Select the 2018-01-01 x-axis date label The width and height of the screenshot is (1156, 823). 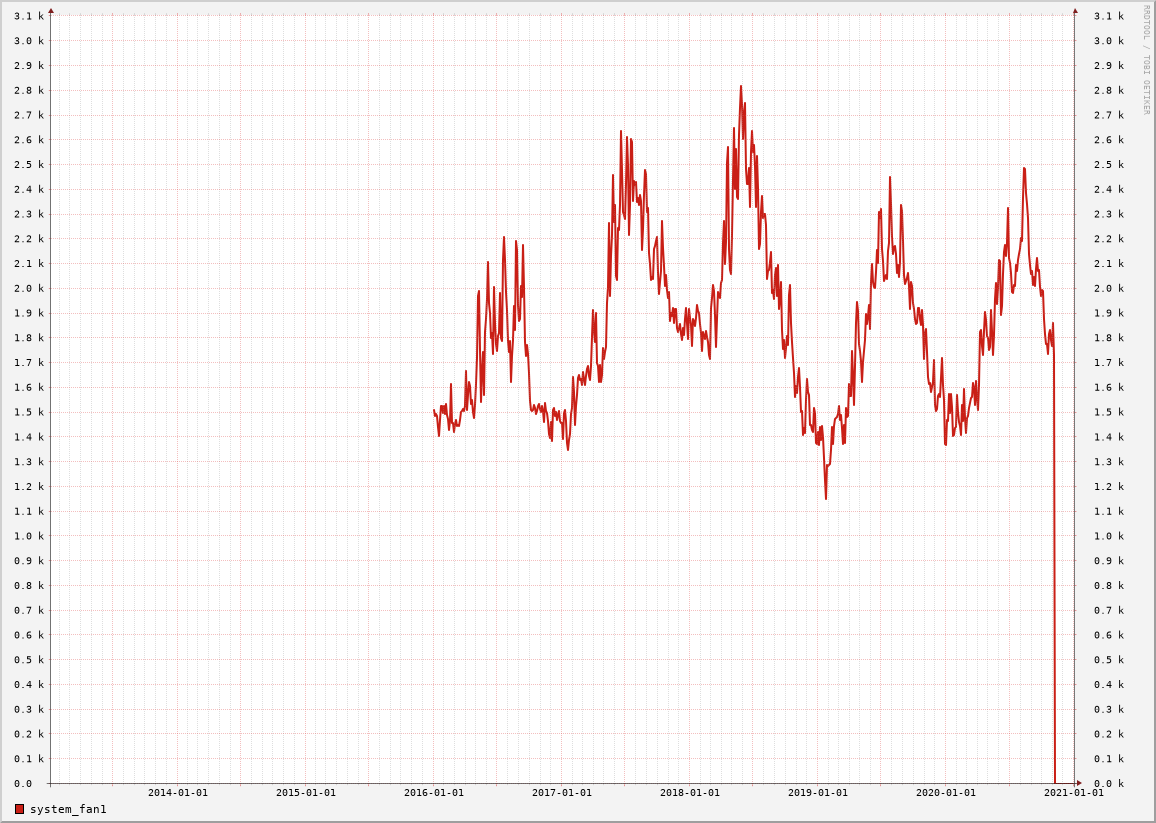pyautogui.click(x=690, y=793)
